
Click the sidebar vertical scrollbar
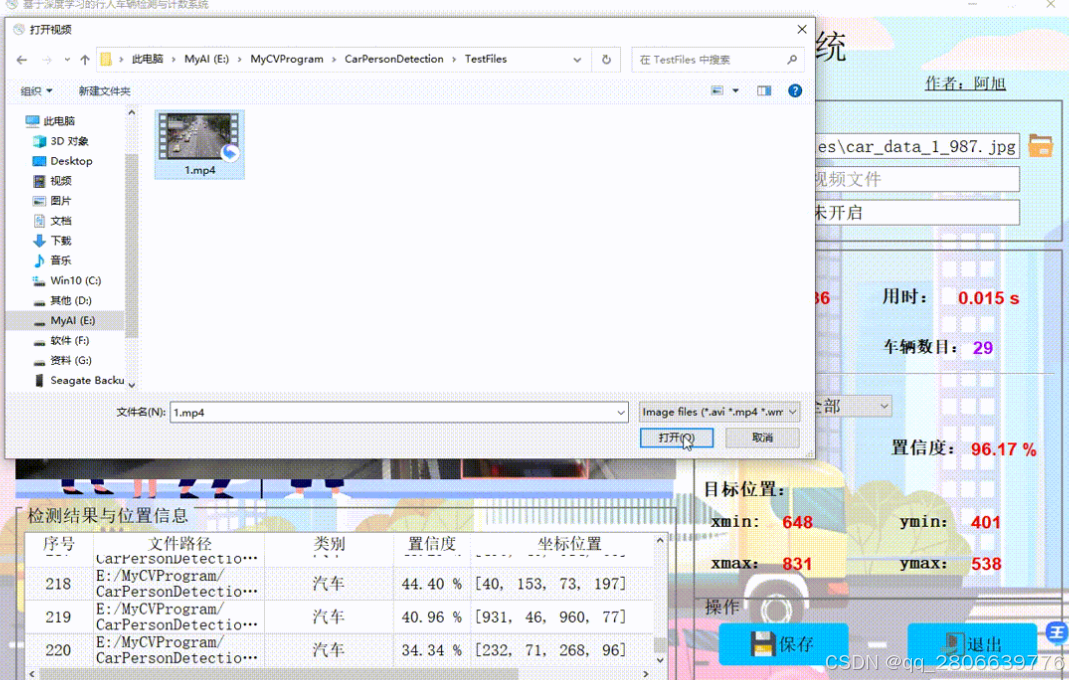(x=132, y=246)
